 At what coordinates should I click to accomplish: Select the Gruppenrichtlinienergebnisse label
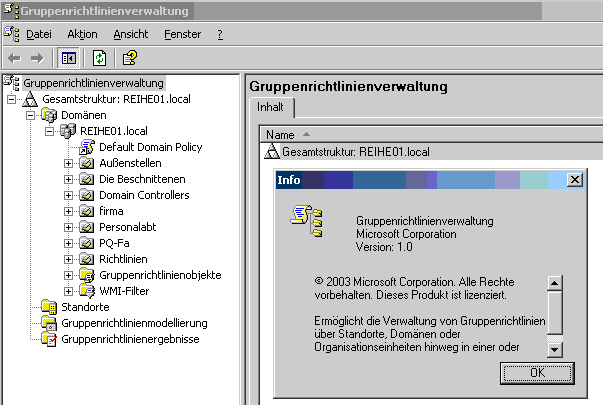[x=130, y=339]
